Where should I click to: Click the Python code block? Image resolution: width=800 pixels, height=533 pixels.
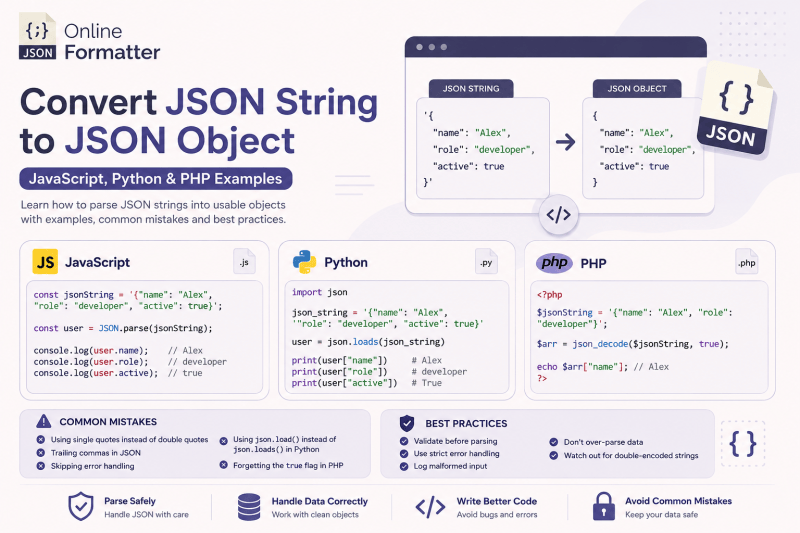click(x=397, y=337)
